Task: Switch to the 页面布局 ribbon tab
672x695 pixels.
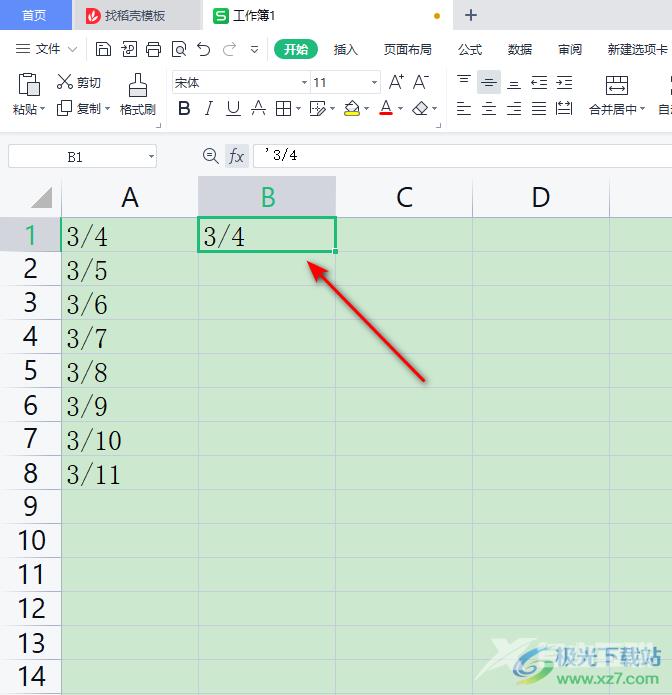Action: (x=407, y=49)
